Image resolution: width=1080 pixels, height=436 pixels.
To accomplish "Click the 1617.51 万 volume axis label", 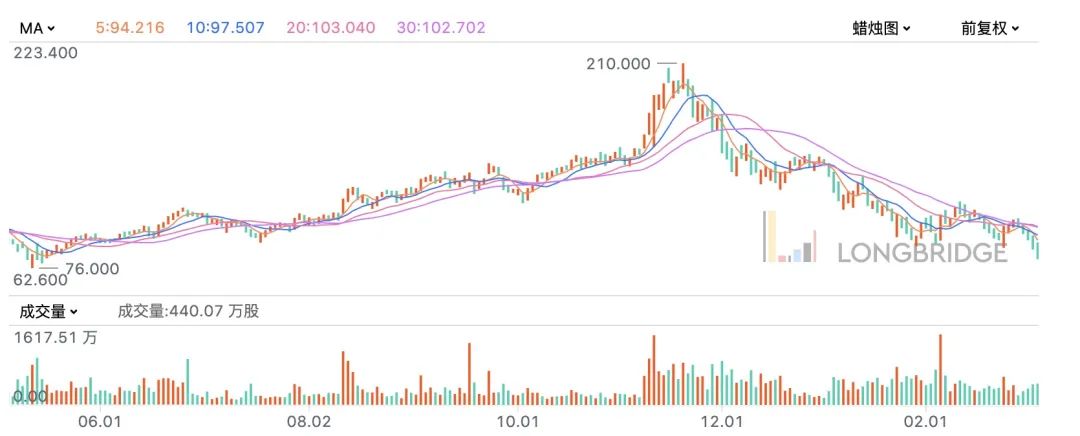I will (x=55, y=338).
